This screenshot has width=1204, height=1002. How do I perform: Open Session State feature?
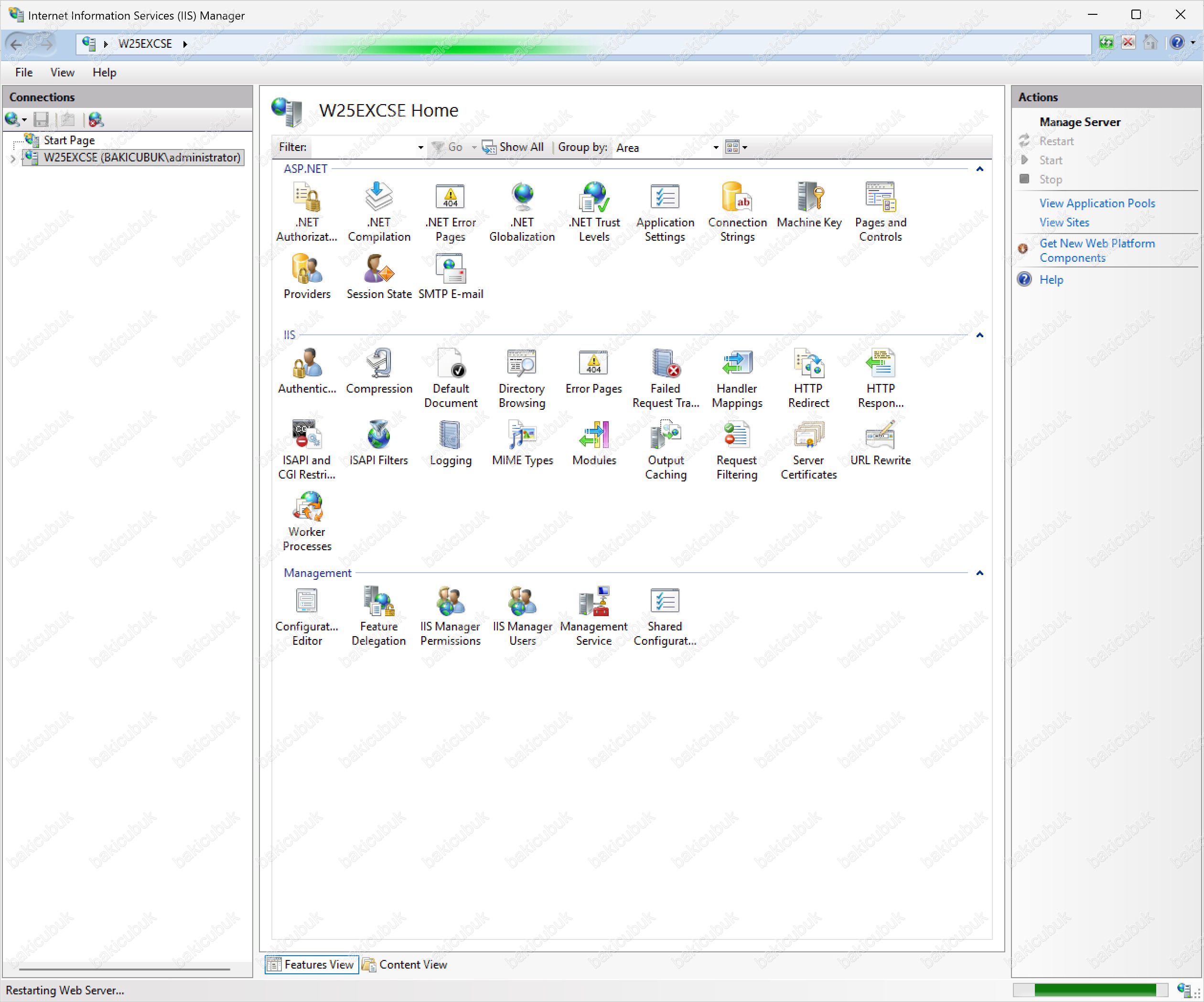click(379, 277)
